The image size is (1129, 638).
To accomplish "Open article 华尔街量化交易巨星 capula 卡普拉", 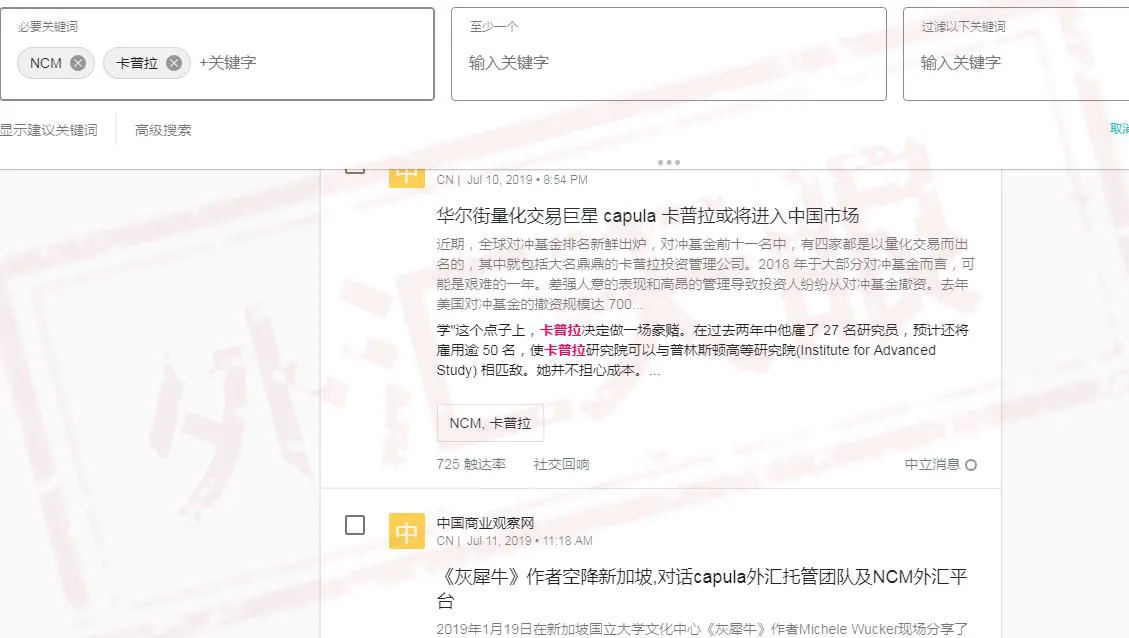I will click(x=647, y=215).
